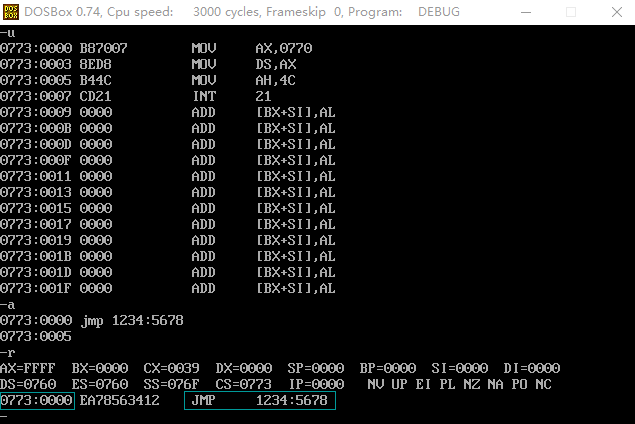This screenshot has width=635, height=424.
Task: Click address 0773:0003 in disassembly
Action: (x=36, y=64)
